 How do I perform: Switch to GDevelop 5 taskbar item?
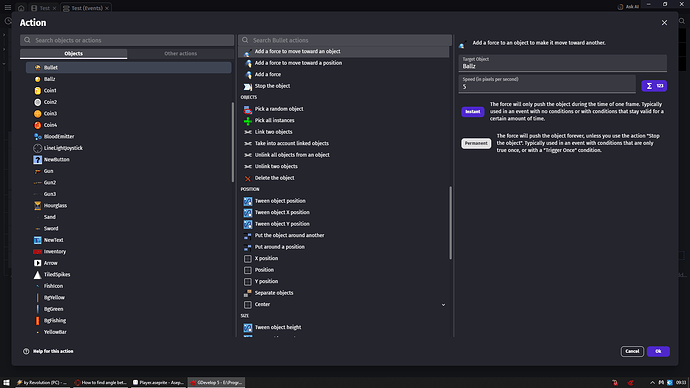[x=216, y=383]
